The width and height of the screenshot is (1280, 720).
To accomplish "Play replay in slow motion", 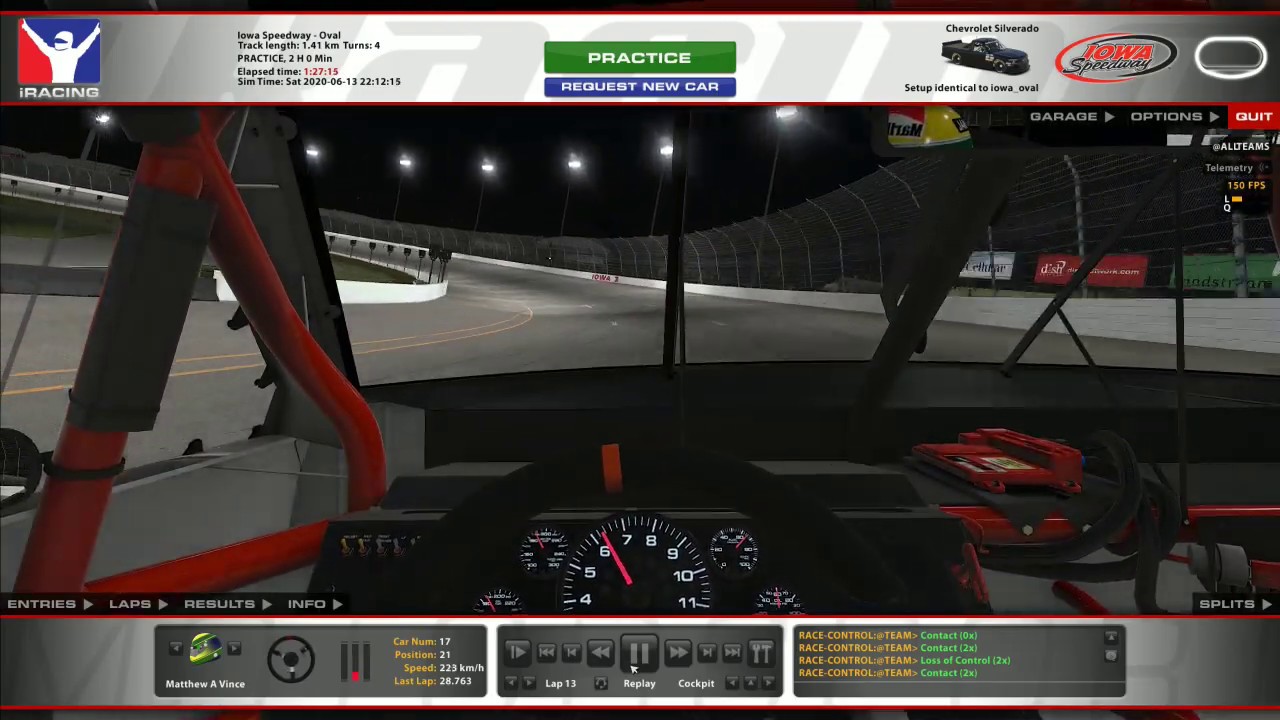I will tap(517, 652).
